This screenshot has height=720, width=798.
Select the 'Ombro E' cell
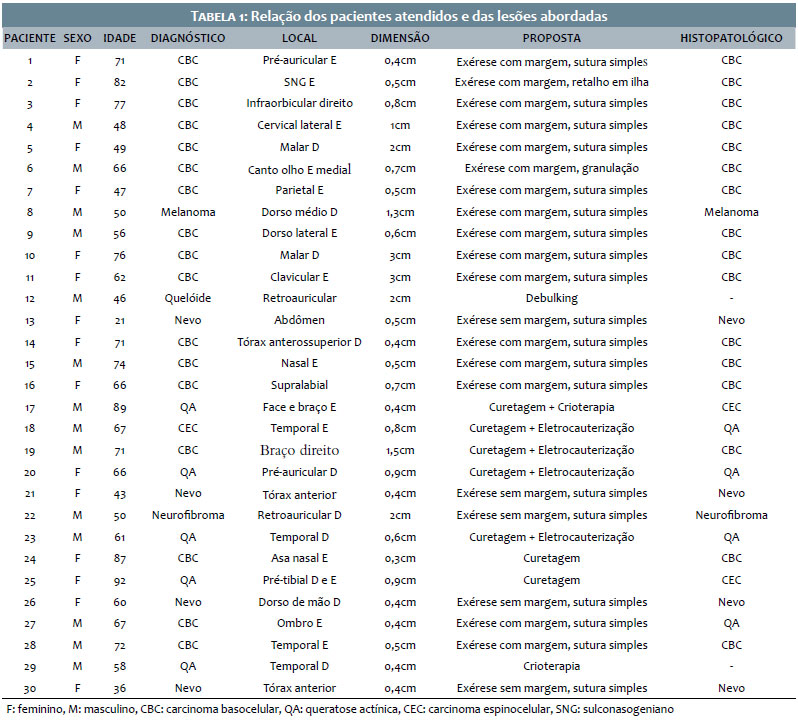click(x=299, y=623)
